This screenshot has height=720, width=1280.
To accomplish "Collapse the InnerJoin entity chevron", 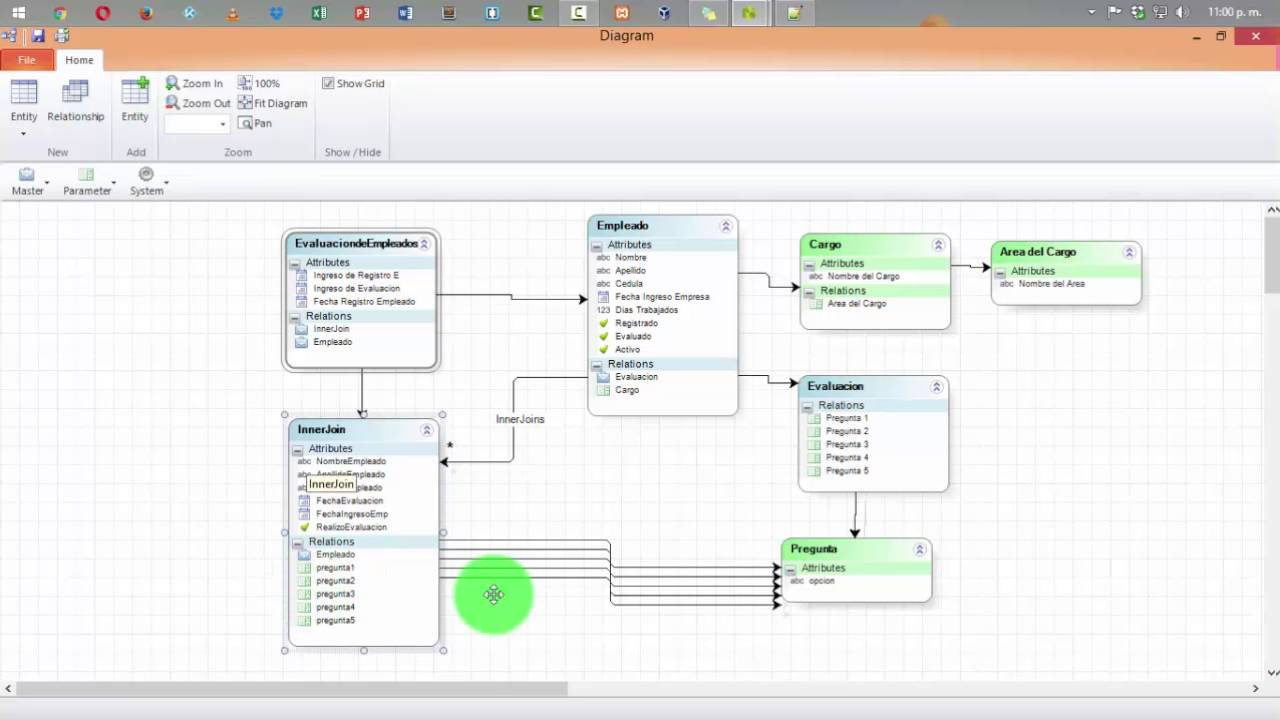I will [427, 430].
